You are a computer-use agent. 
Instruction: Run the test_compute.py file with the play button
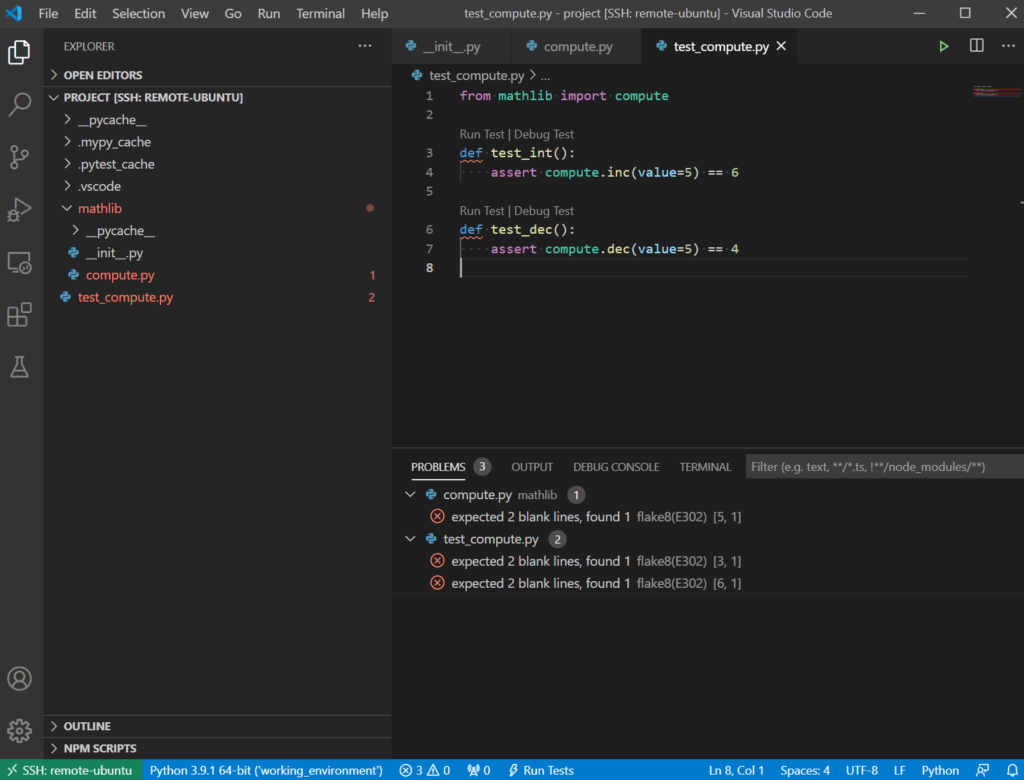point(943,45)
